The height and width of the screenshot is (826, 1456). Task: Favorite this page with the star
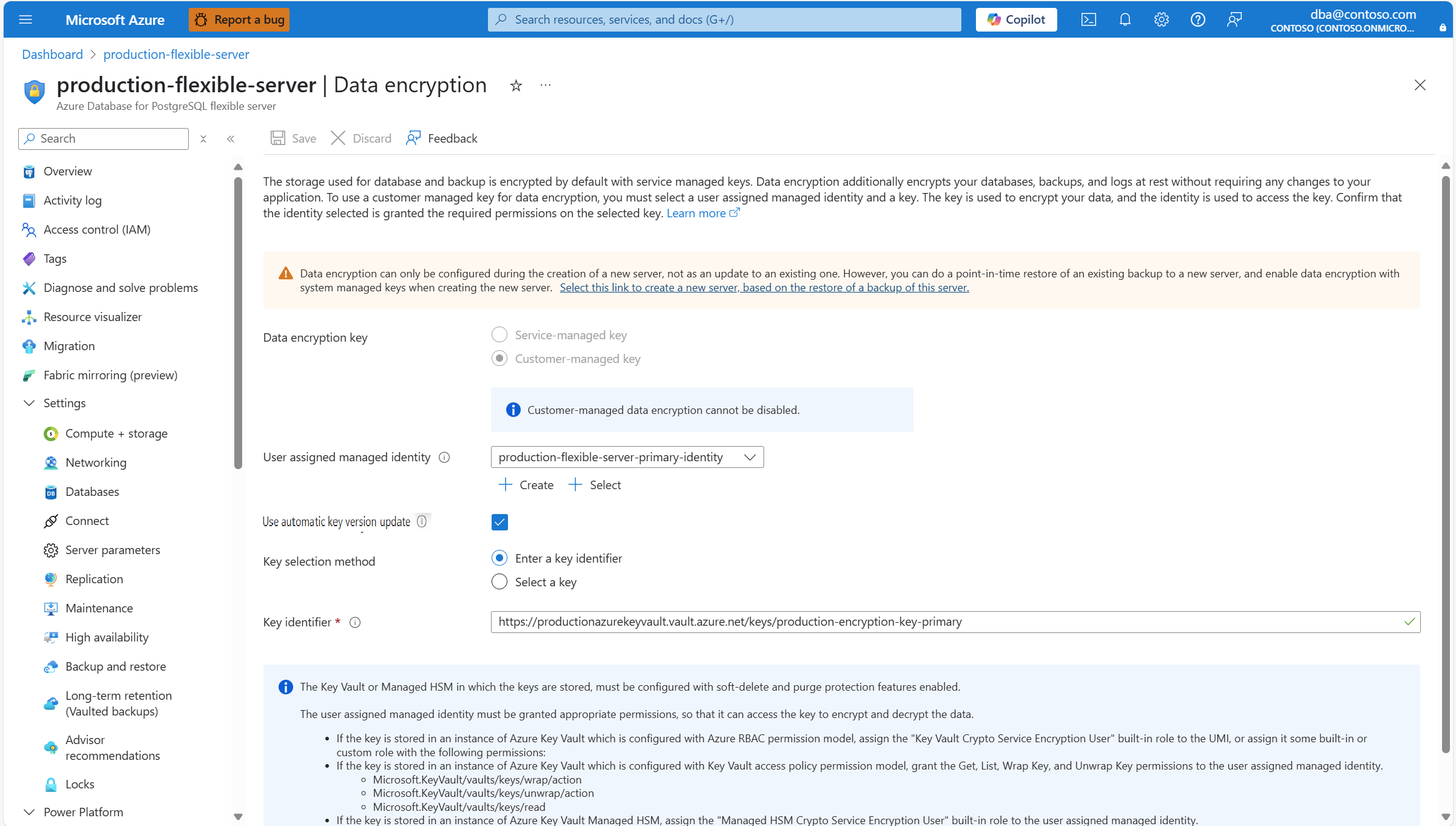(516, 86)
